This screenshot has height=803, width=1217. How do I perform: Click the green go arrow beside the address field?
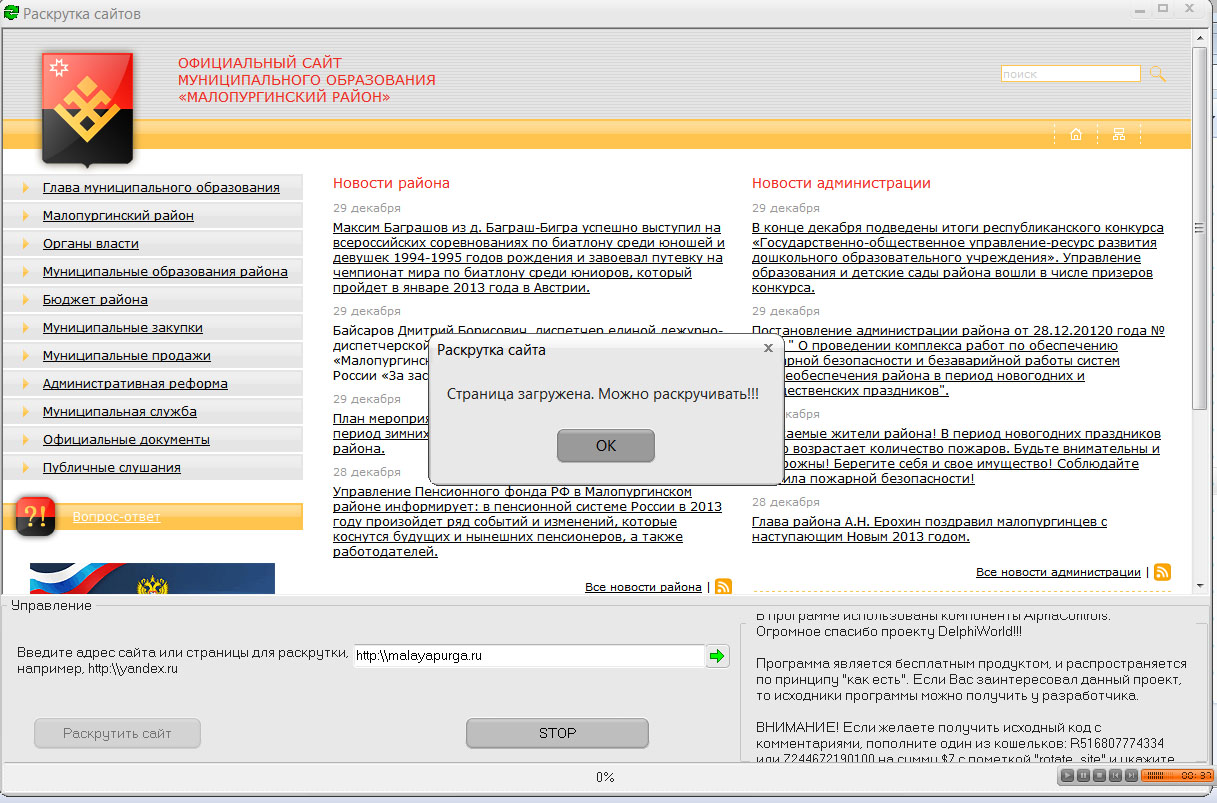pyautogui.click(x=718, y=656)
